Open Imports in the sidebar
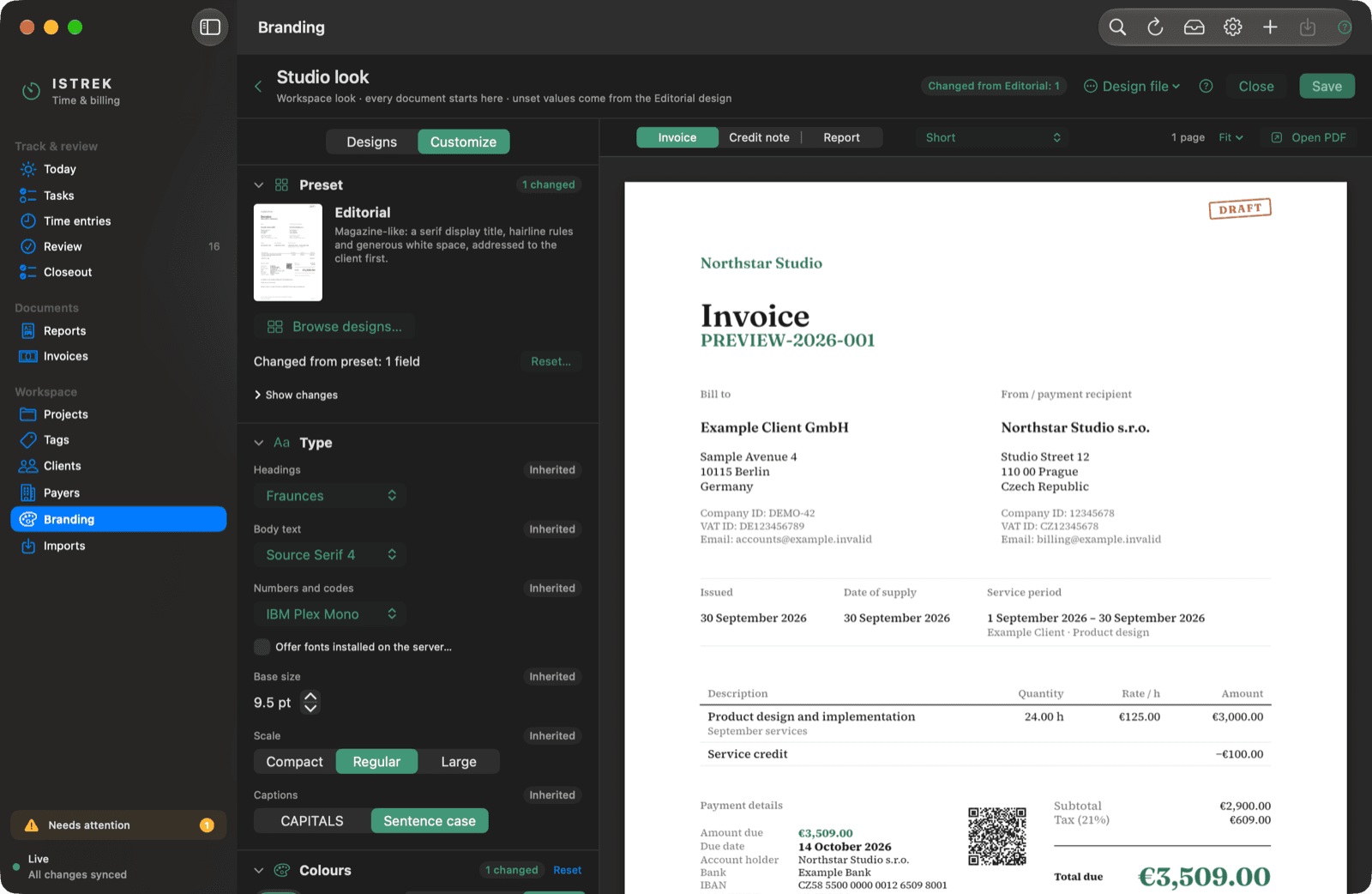The image size is (1372, 894). click(x=118, y=546)
